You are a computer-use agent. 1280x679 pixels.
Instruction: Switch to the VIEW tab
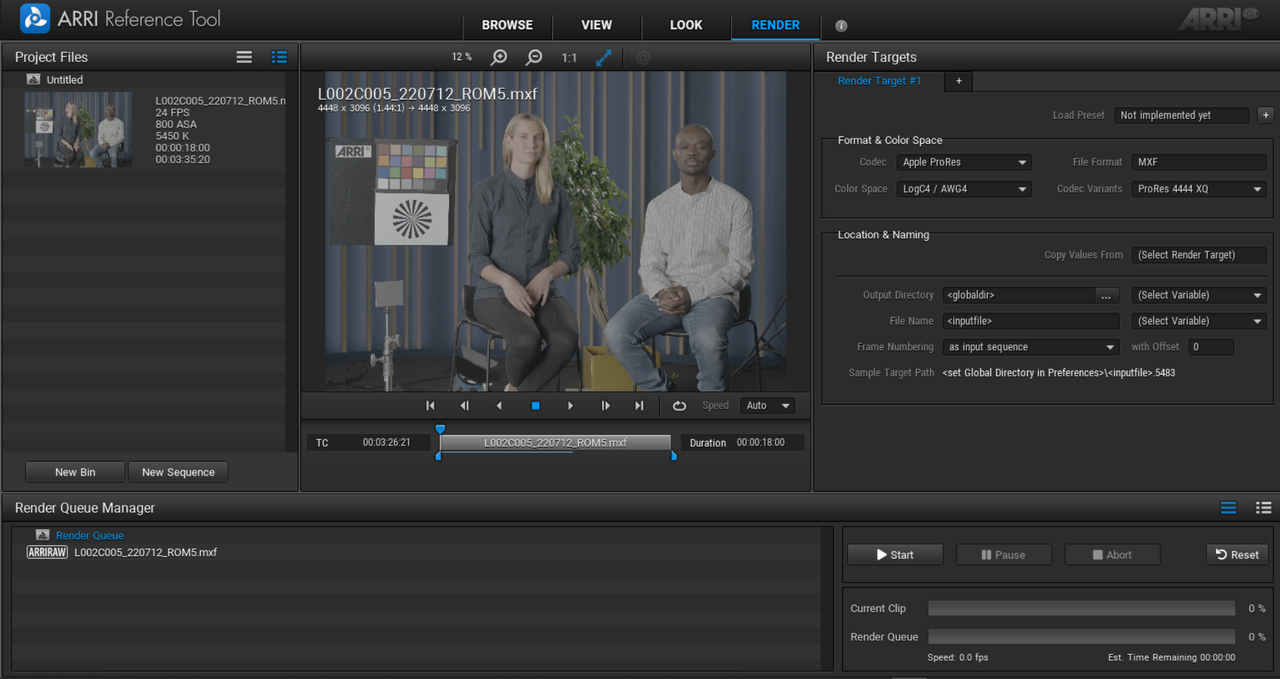click(x=597, y=25)
